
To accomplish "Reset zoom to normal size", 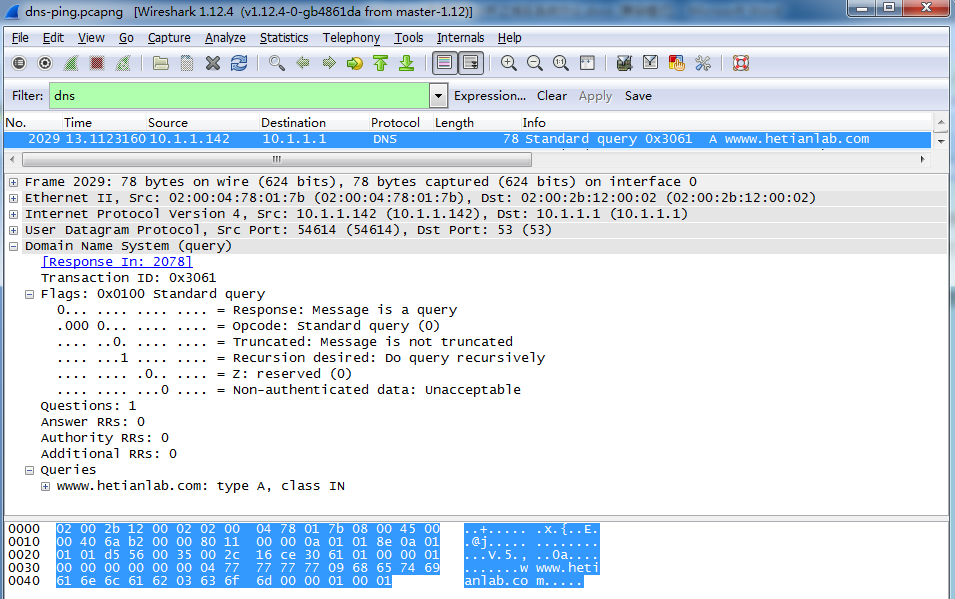I will [x=561, y=63].
